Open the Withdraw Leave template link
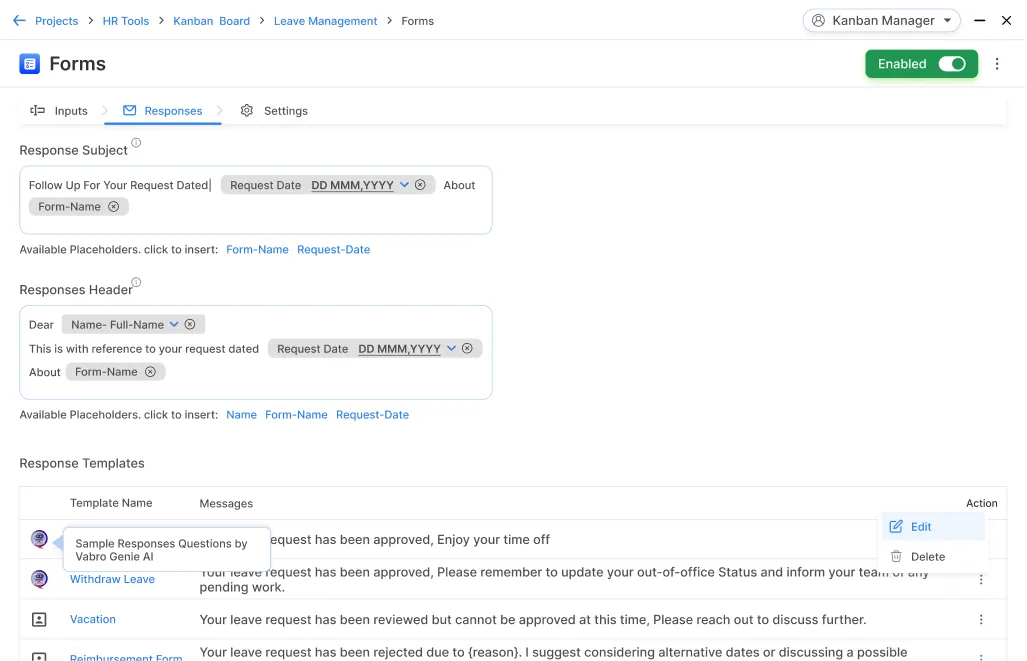Image resolution: width=1027 pixels, height=661 pixels. 112,580
